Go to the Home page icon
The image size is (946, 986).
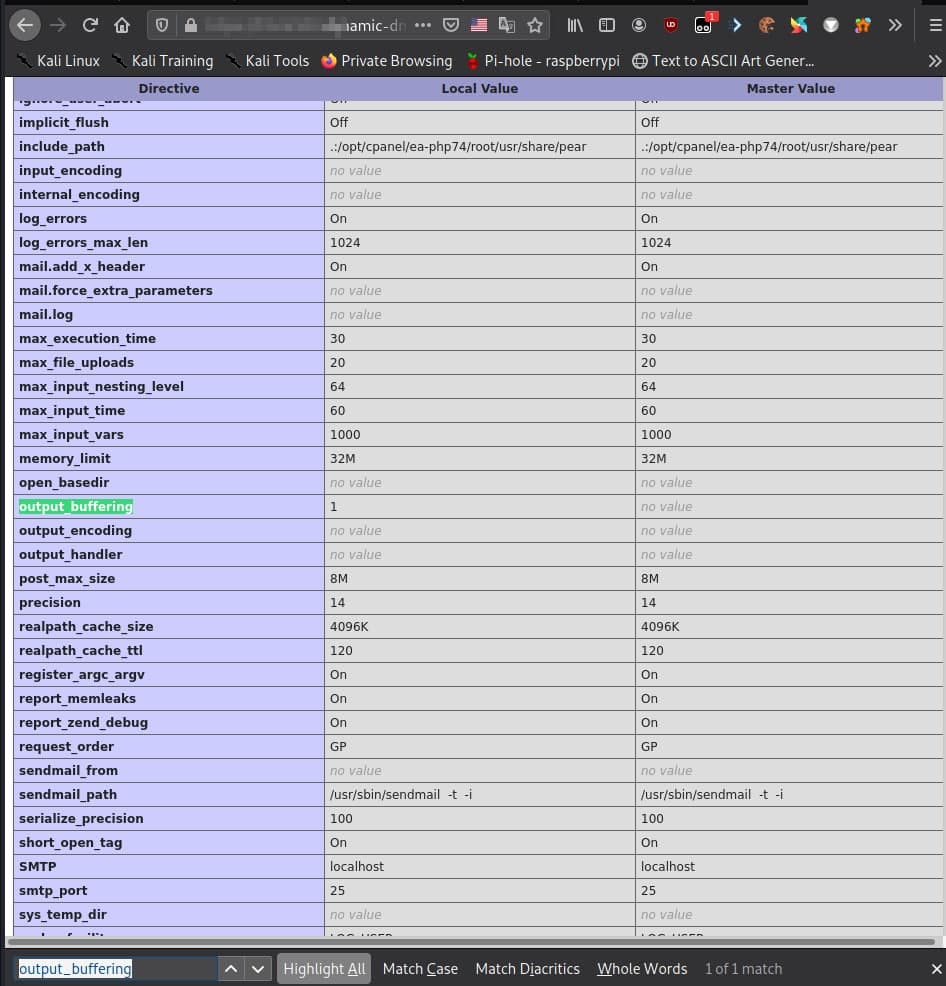click(x=121, y=25)
